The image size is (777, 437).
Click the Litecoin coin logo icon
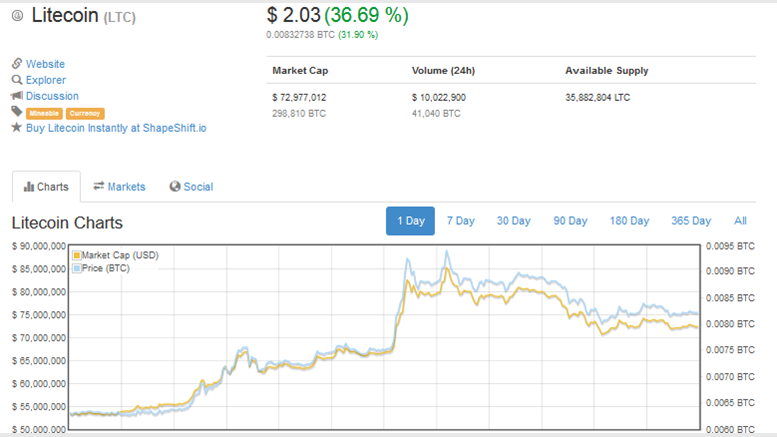coord(17,16)
